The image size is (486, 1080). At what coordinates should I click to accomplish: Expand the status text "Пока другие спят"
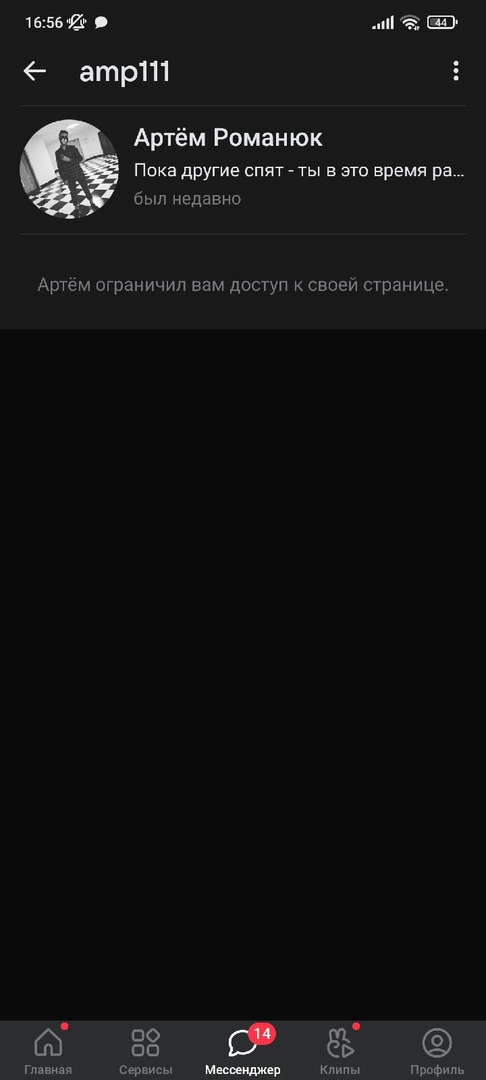299,171
